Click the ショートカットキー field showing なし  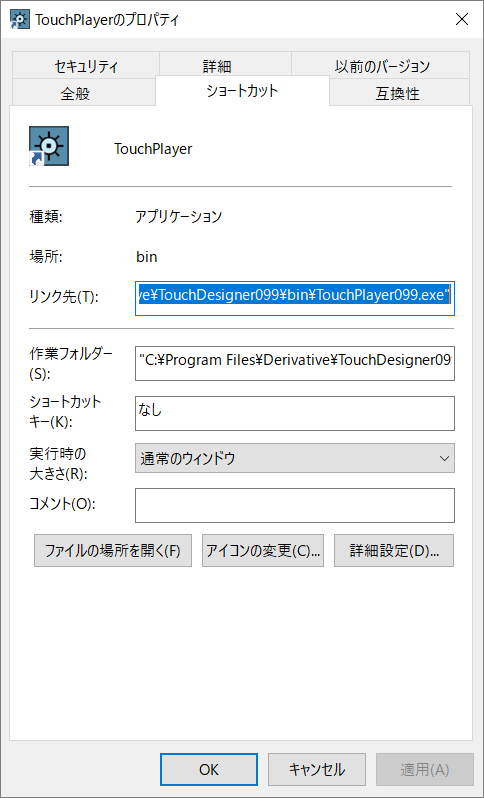(x=295, y=413)
